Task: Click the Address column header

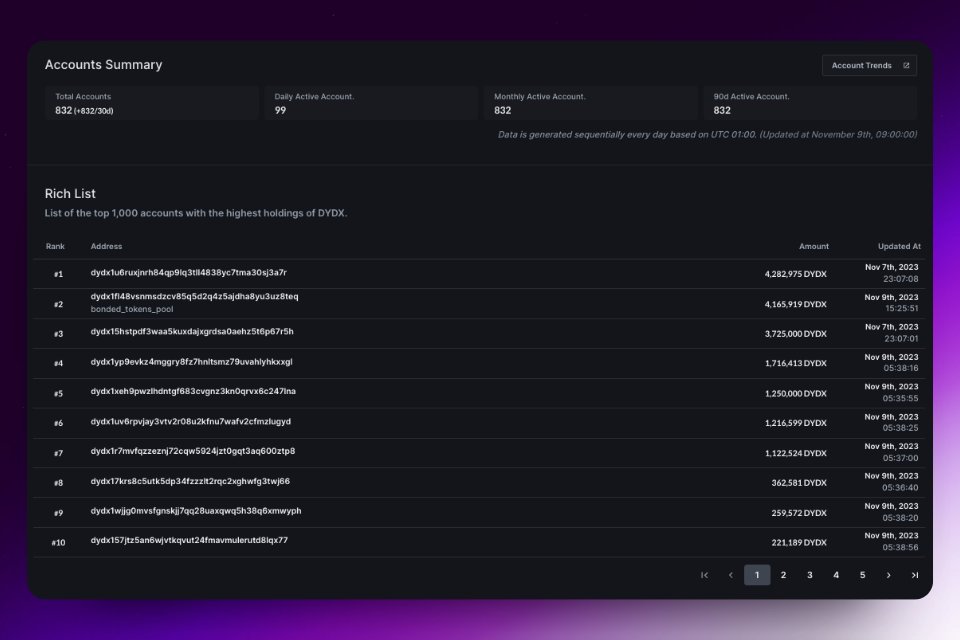Action: (x=106, y=246)
